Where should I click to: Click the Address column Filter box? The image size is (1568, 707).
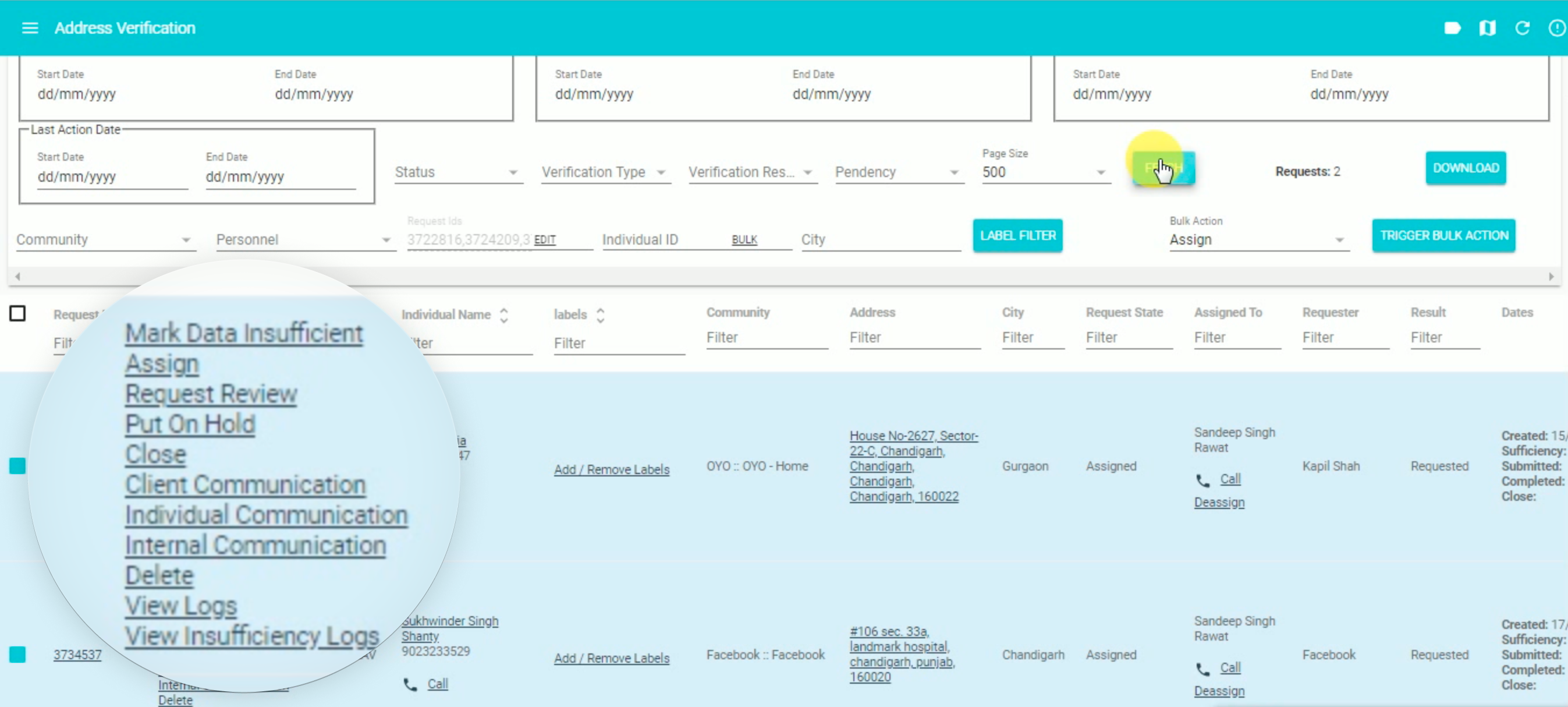[x=914, y=338]
